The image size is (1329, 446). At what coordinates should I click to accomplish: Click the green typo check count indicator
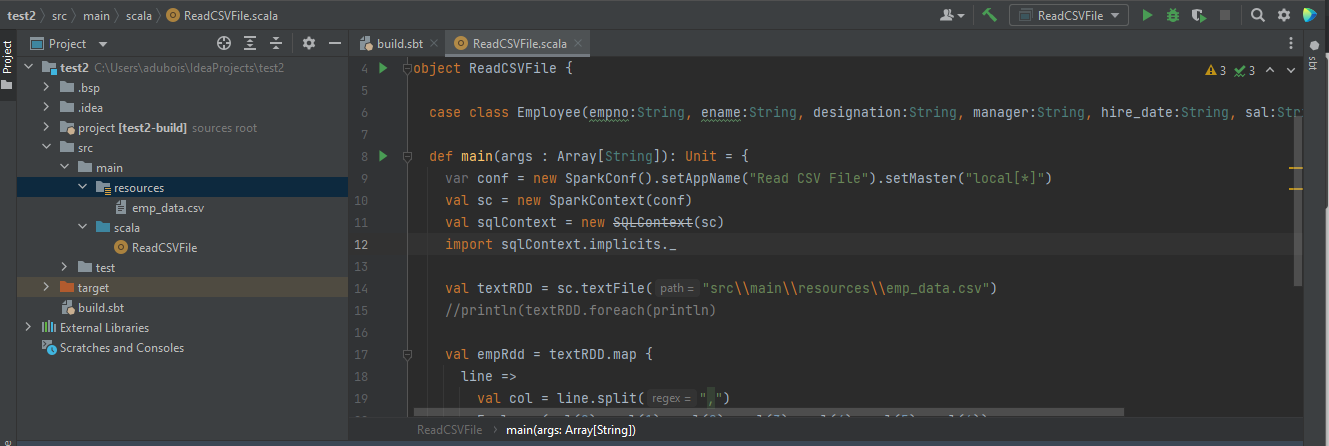point(1244,70)
